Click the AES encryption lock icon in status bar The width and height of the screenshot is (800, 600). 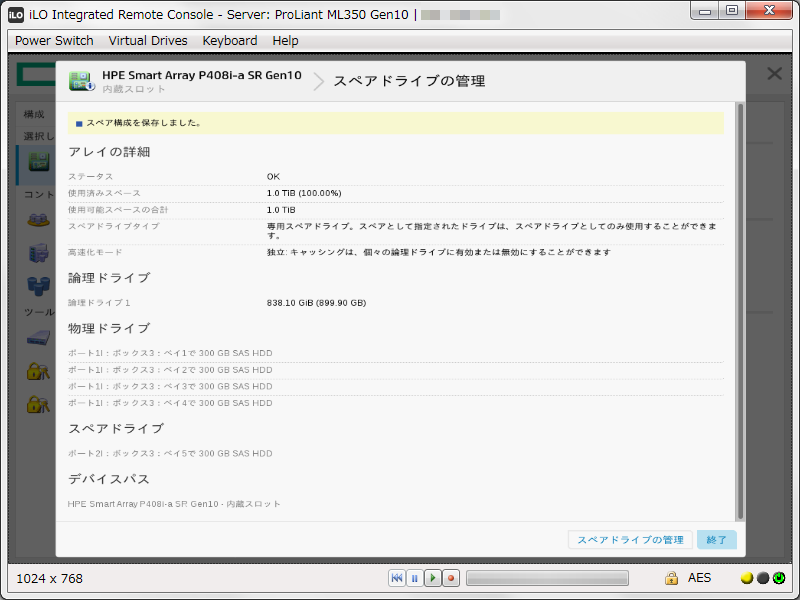coord(672,577)
